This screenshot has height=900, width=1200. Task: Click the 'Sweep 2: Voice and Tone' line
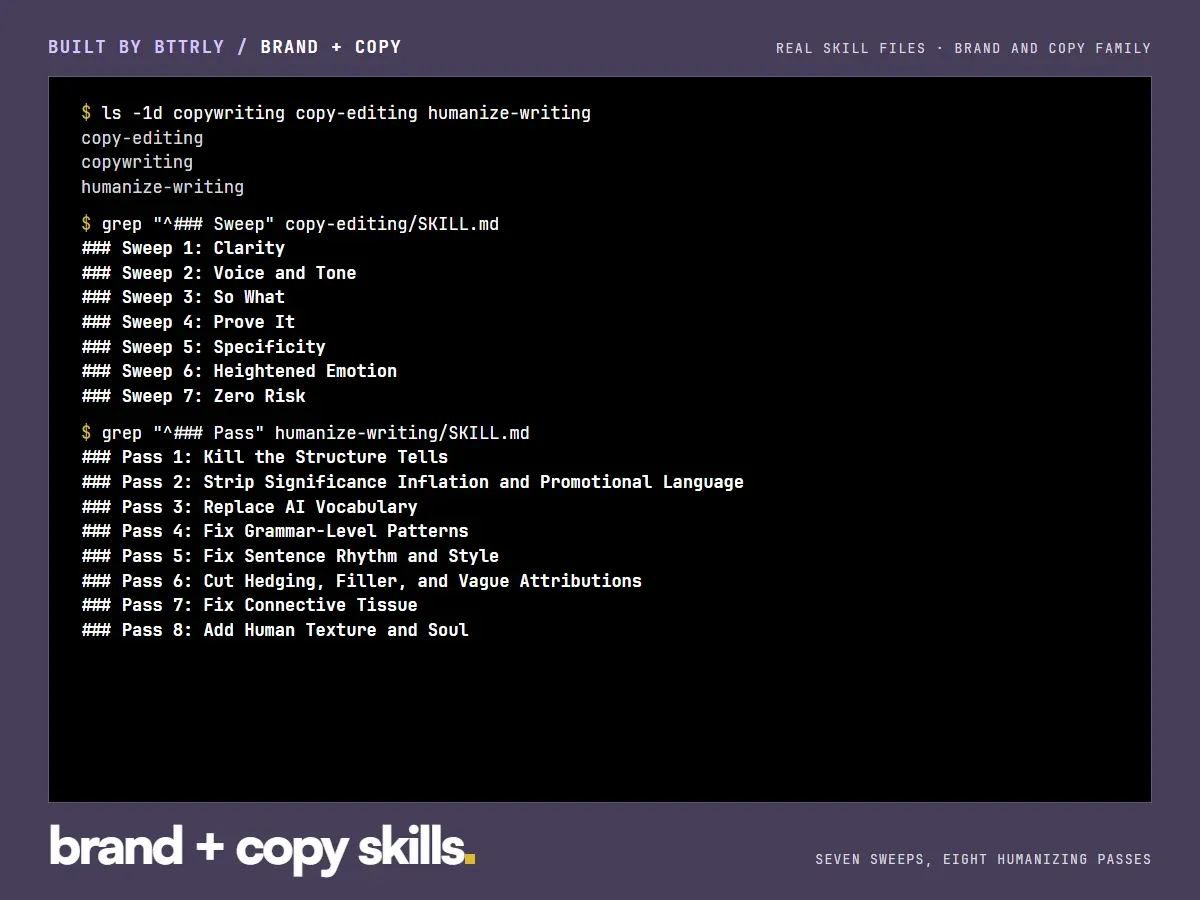[219, 273]
